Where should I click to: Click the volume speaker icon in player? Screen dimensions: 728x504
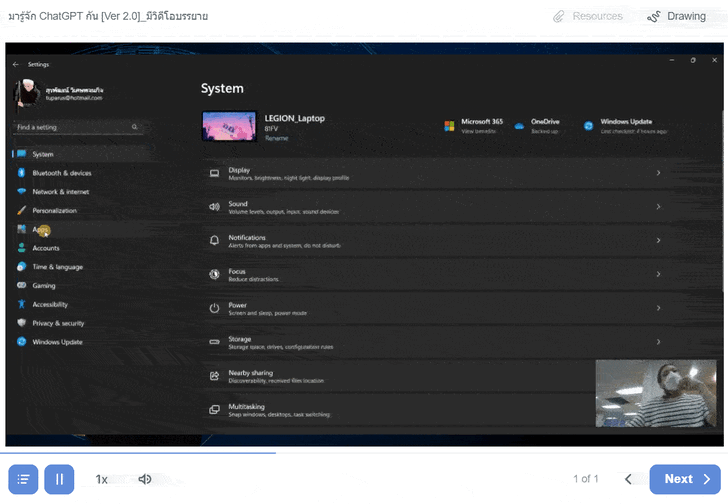point(145,479)
